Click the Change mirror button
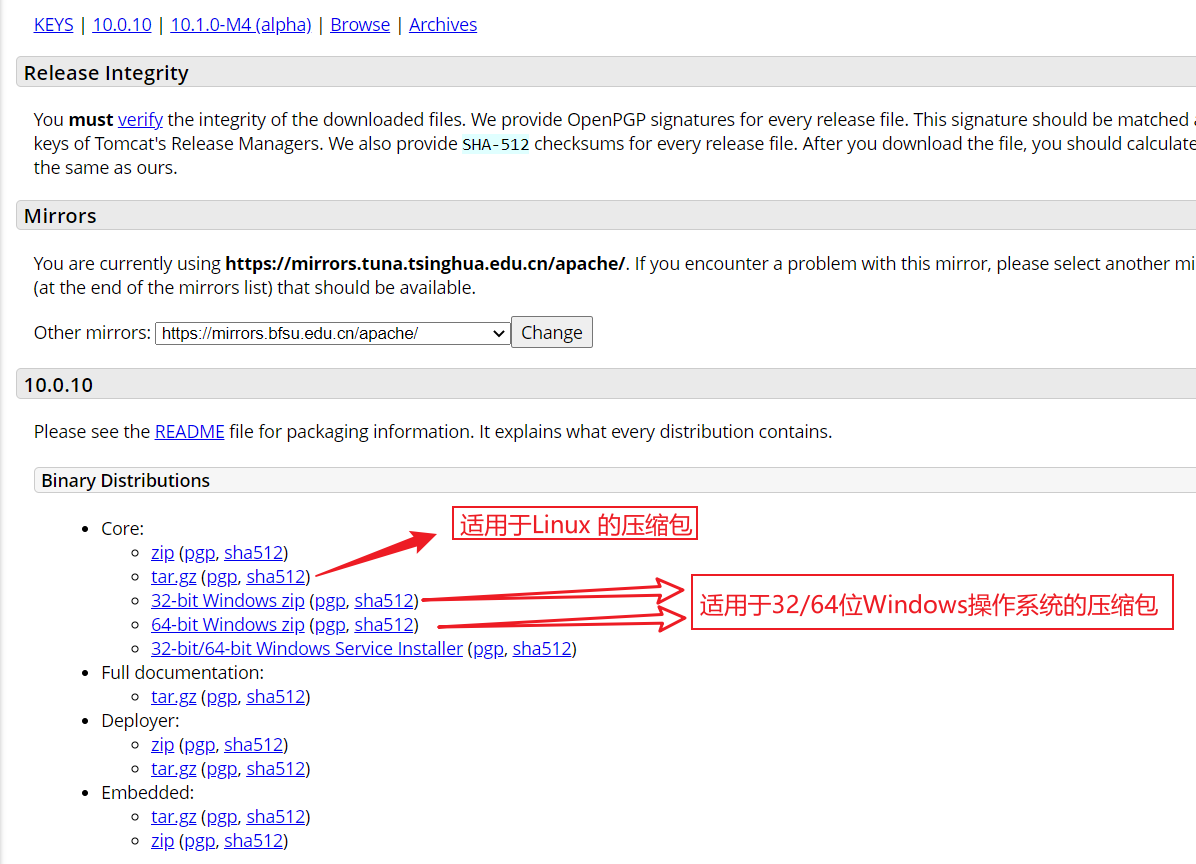The image size is (1196, 864). [x=551, y=332]
